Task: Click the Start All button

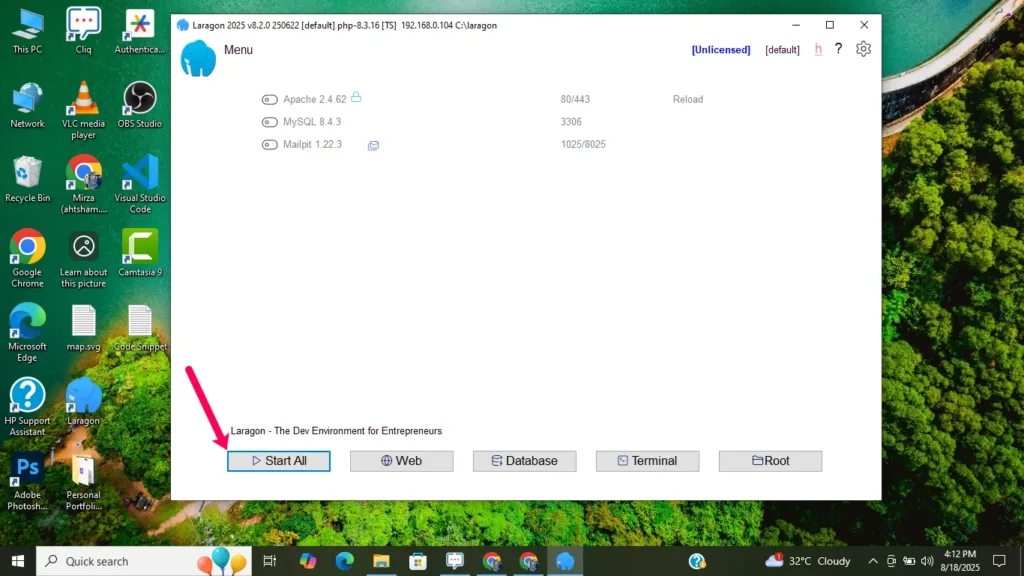Action: (x=278, y=461)
